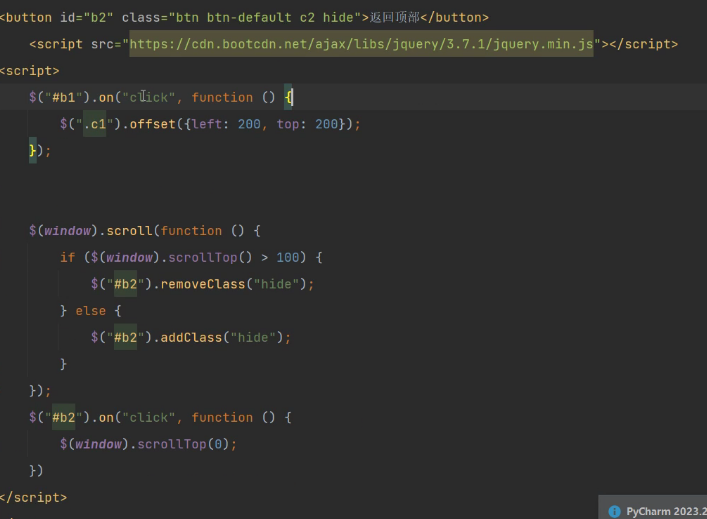Select the "#b1" selector string
The height and width of the screenshot is (519, 707).
(64, 97)
